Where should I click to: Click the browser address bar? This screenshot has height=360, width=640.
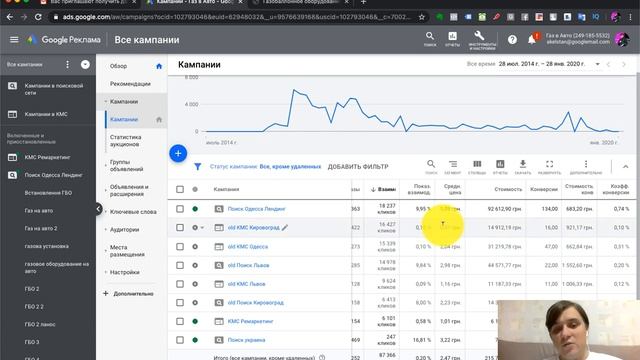tap(237, 17)
